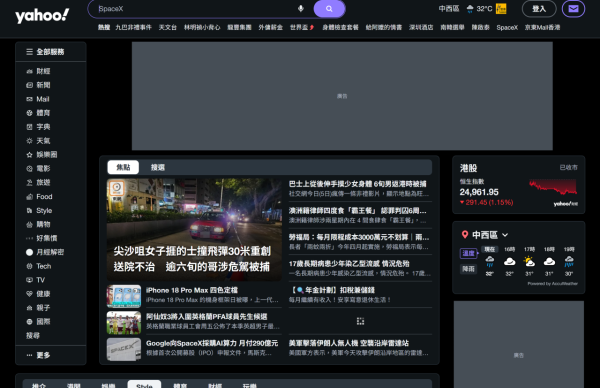The width and height of the screenshot is (600, 388).
Task: Click the 中西區 location in the header
Action: pos(449,9)
